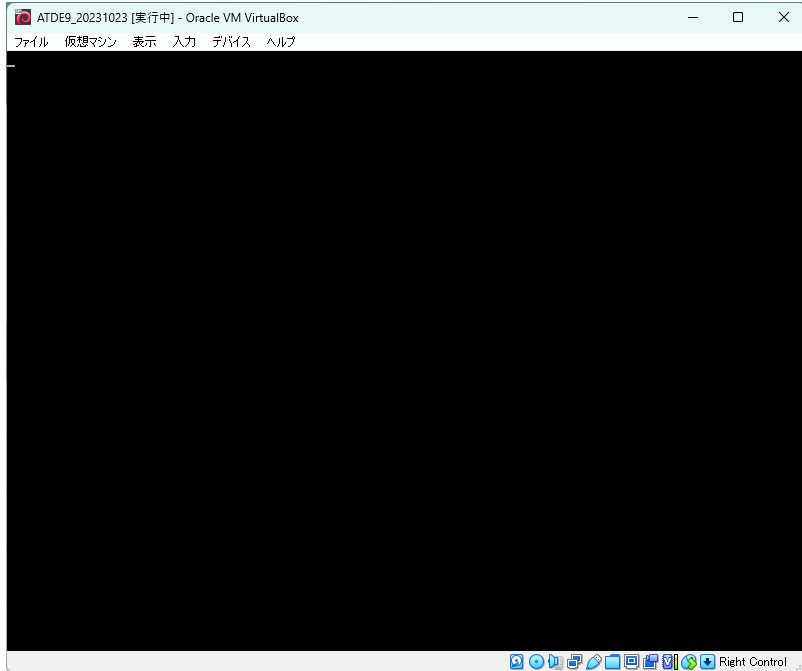Image resolution: width=802 pixels, height=671 pixels.
Task: Click the display settings status icon
Action: (632, 661)
